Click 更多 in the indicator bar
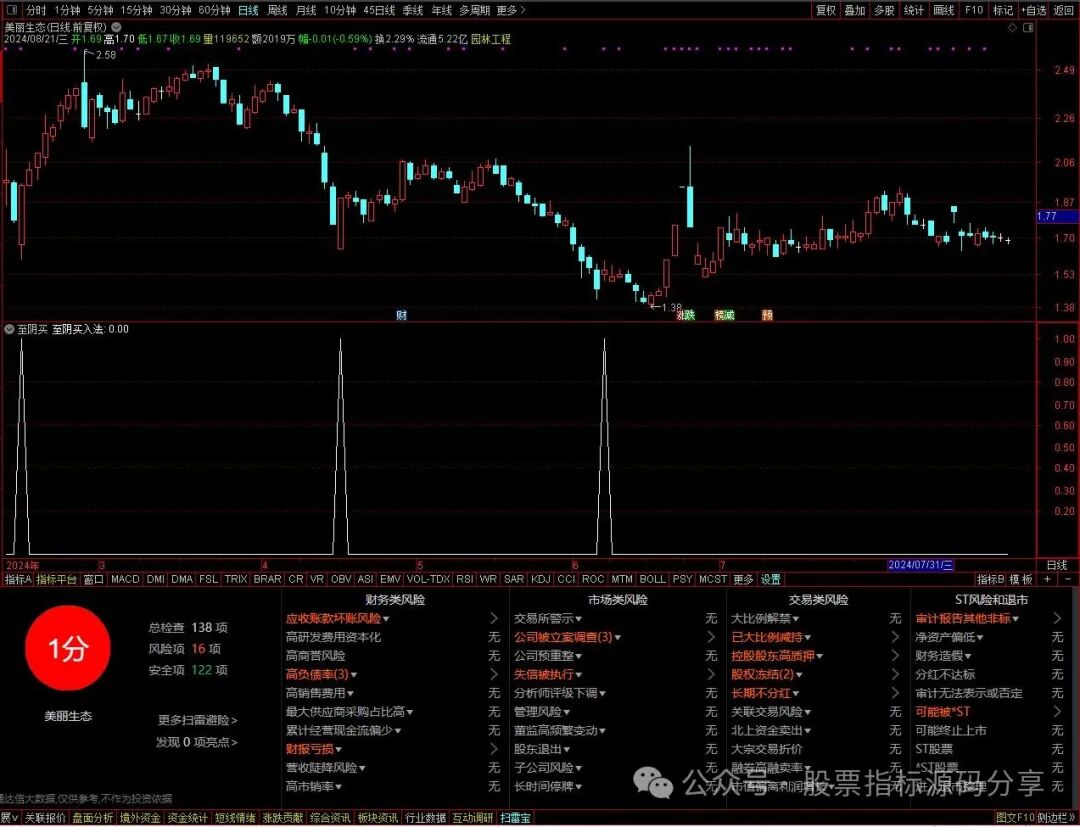 742,580
